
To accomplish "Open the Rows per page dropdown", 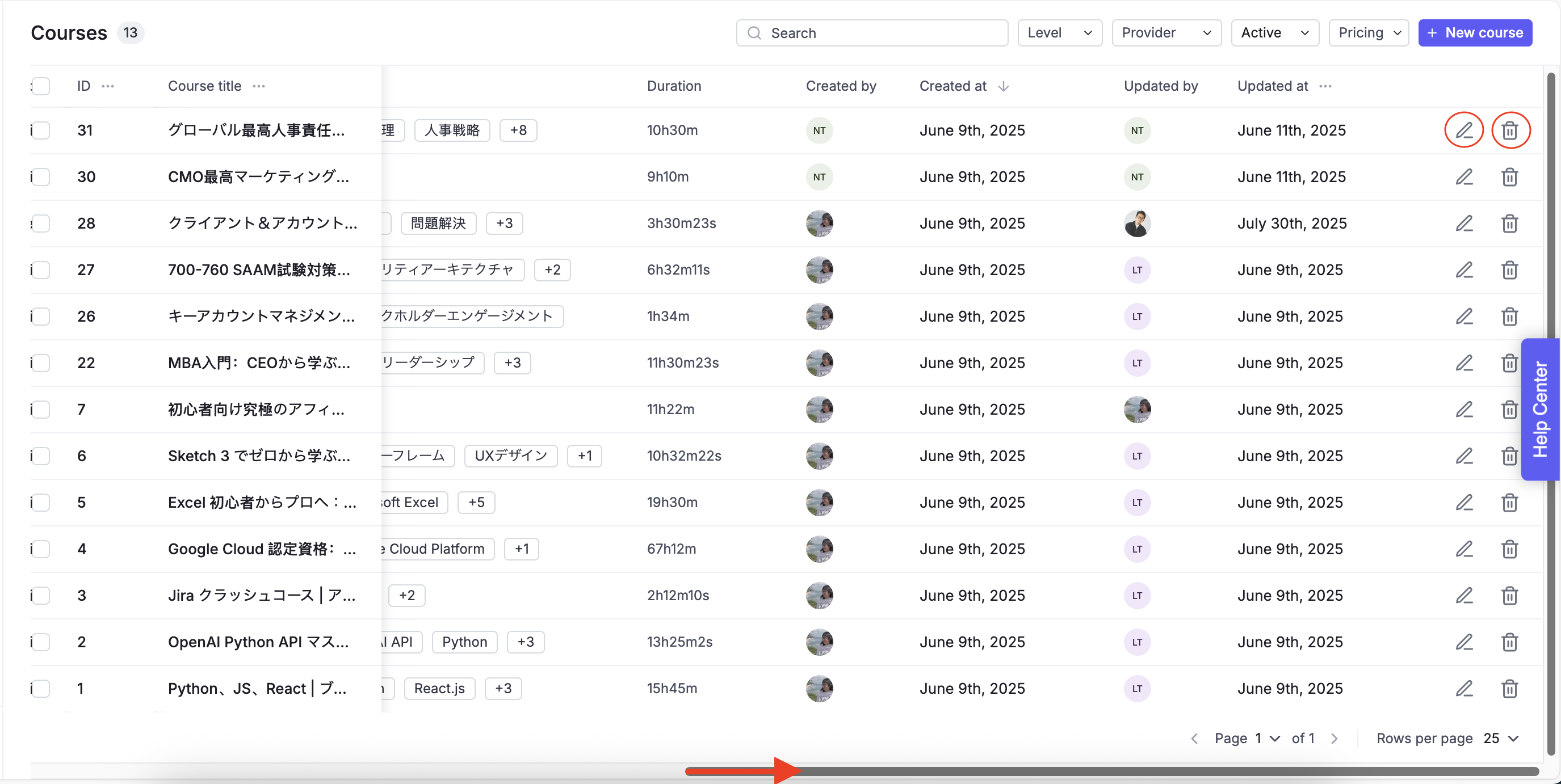I will (x=1501, y=738).
